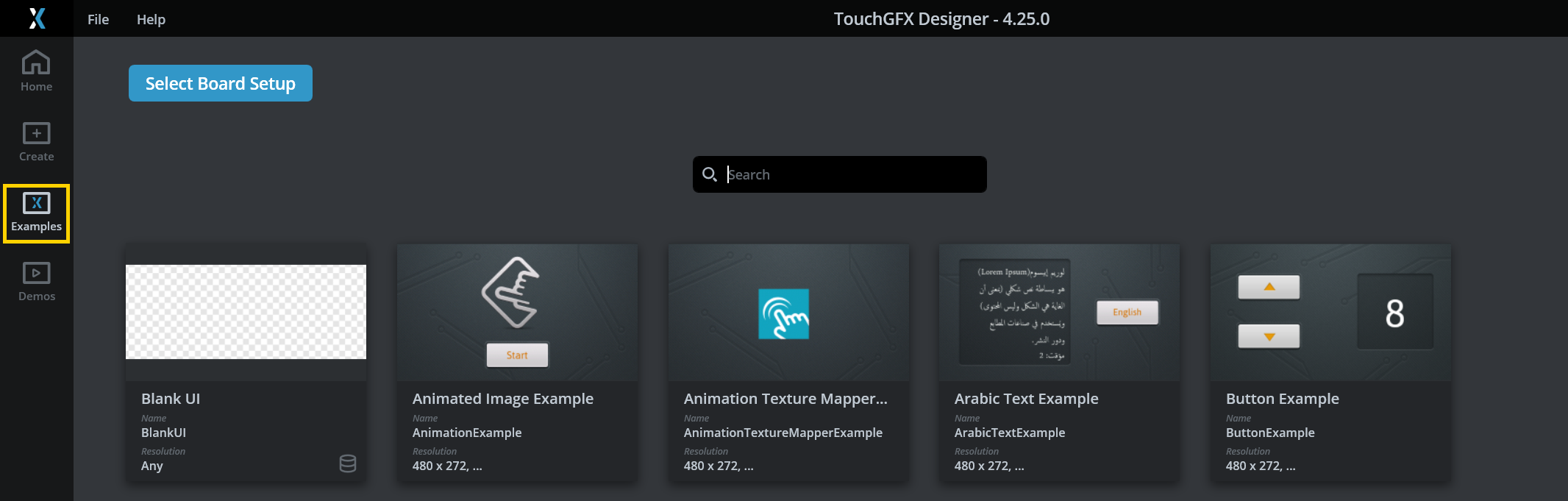Choose the Button Example card title
Image resolution: width=1568 pixels, height=501 pixels.
[x=1282, y=399]
